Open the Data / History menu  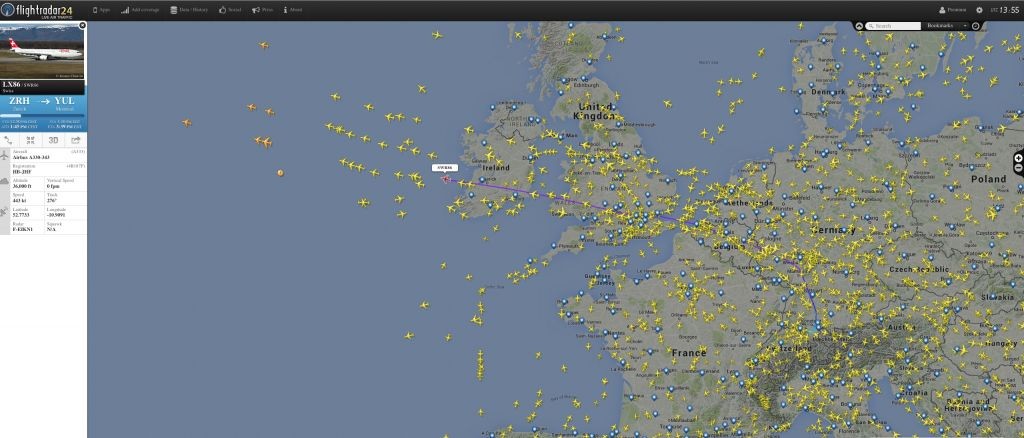189,10
